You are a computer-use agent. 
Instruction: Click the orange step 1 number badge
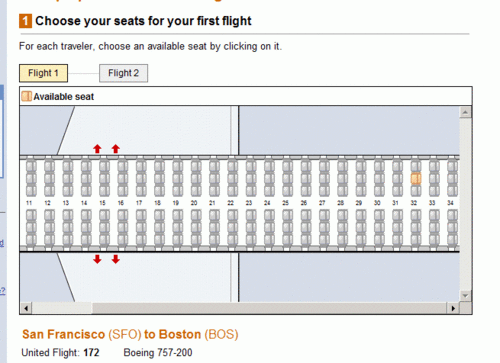pyautogui.click(x=25, y=21)
